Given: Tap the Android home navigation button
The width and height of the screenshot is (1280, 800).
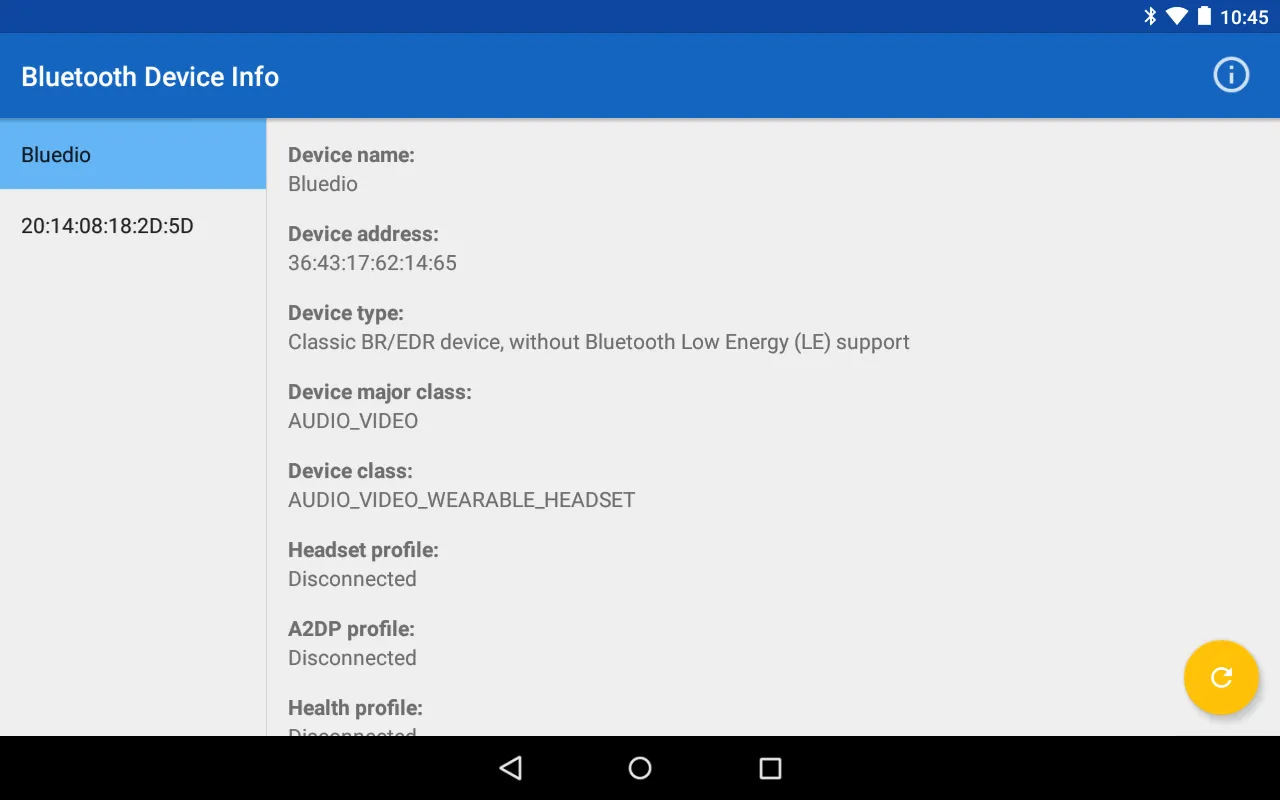Looking at the screenshot, I should 640,768.
